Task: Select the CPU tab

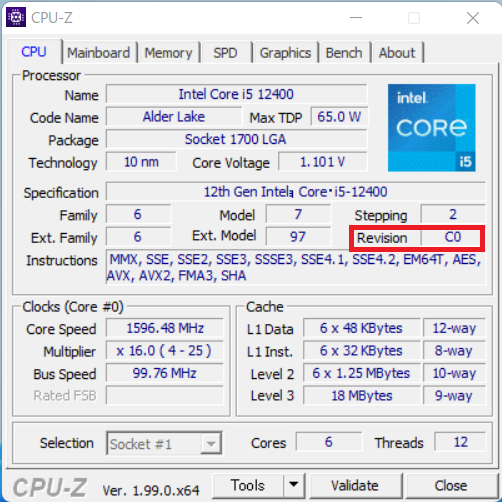Action: pos(34,52)
